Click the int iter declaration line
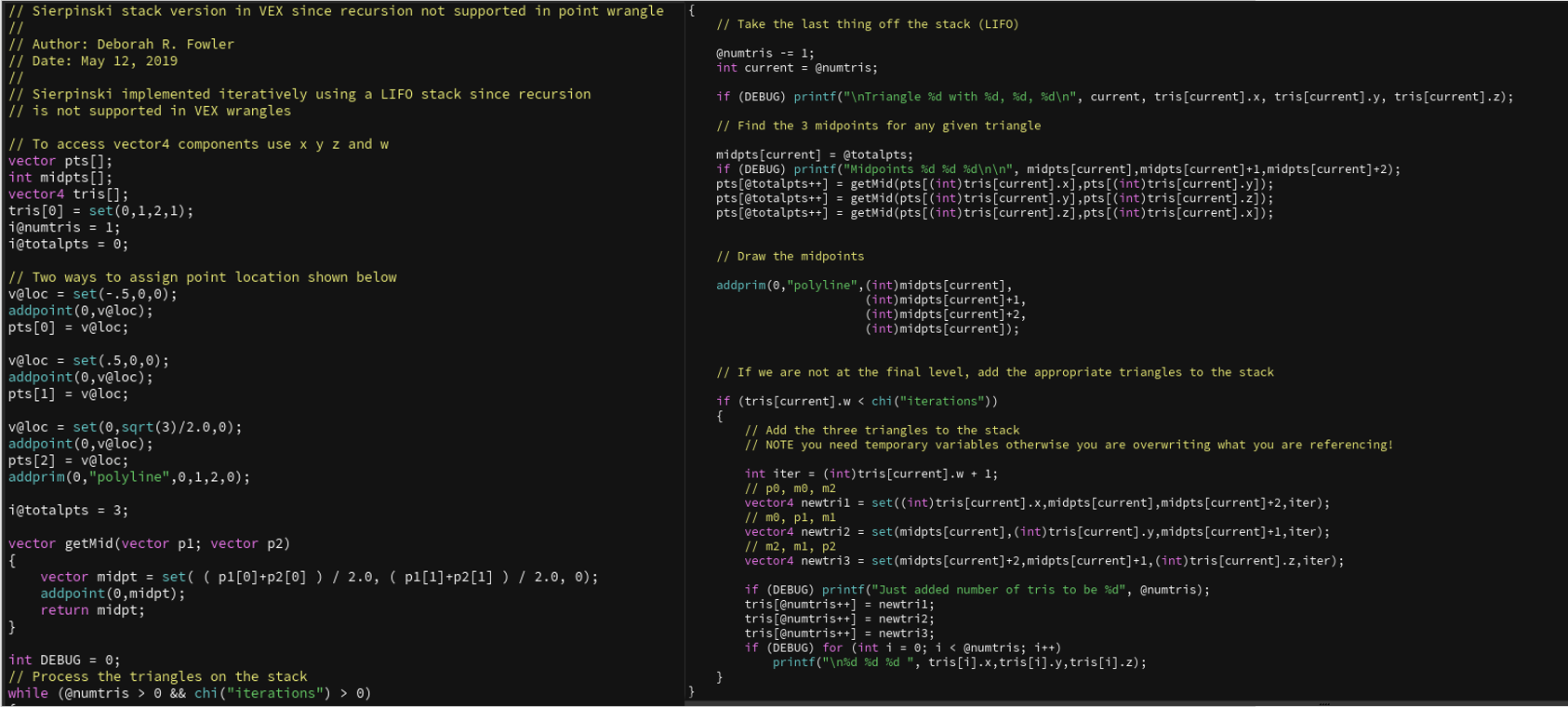1568x707 pixels. pos(870,474)
